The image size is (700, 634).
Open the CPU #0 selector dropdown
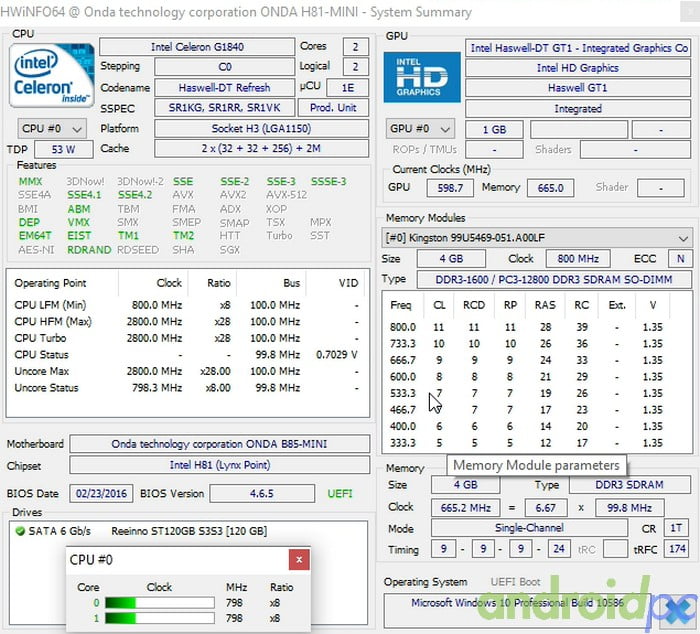(x=52, y=129)
